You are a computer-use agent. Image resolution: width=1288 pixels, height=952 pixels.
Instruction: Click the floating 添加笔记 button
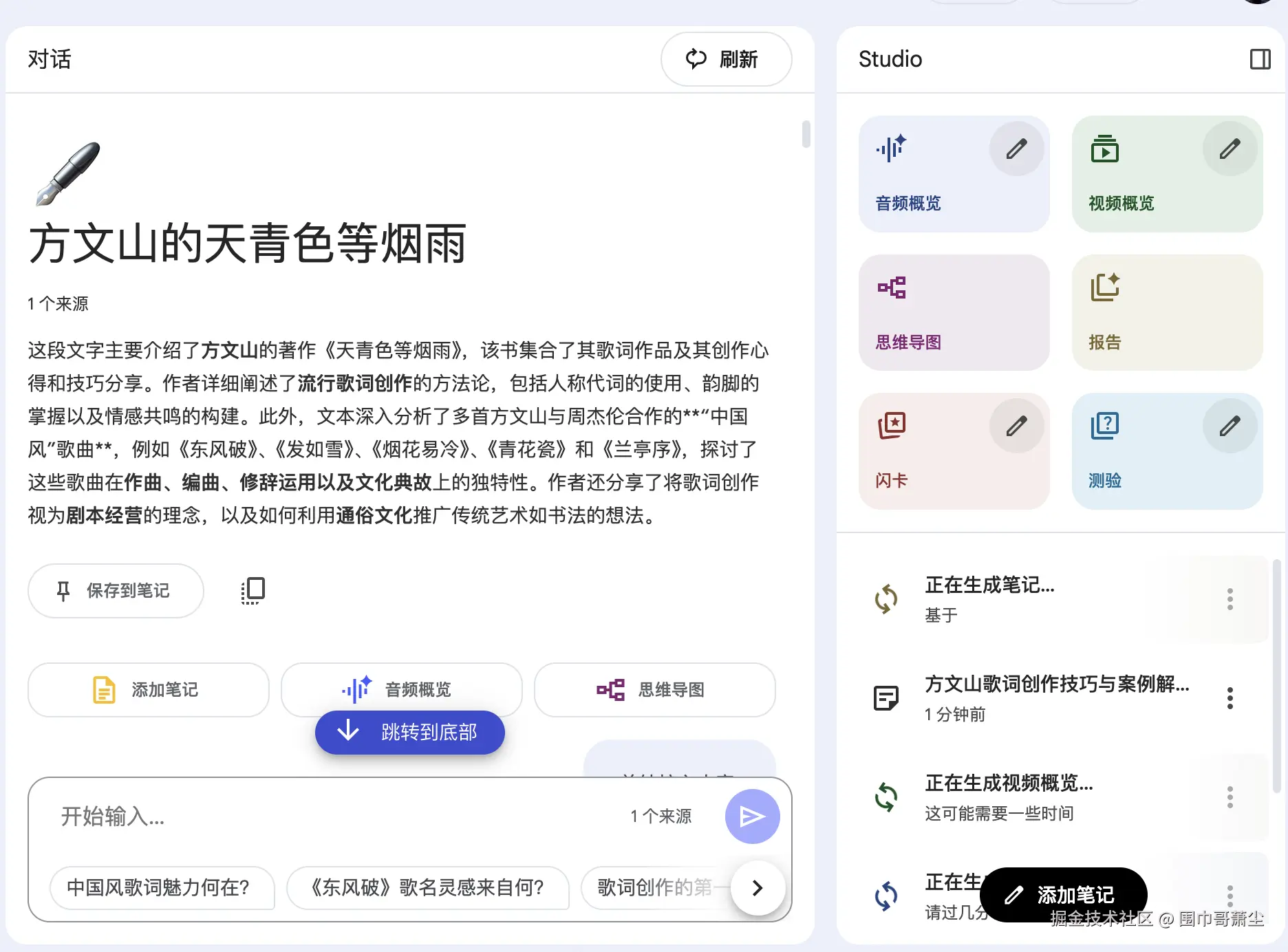1063,894
